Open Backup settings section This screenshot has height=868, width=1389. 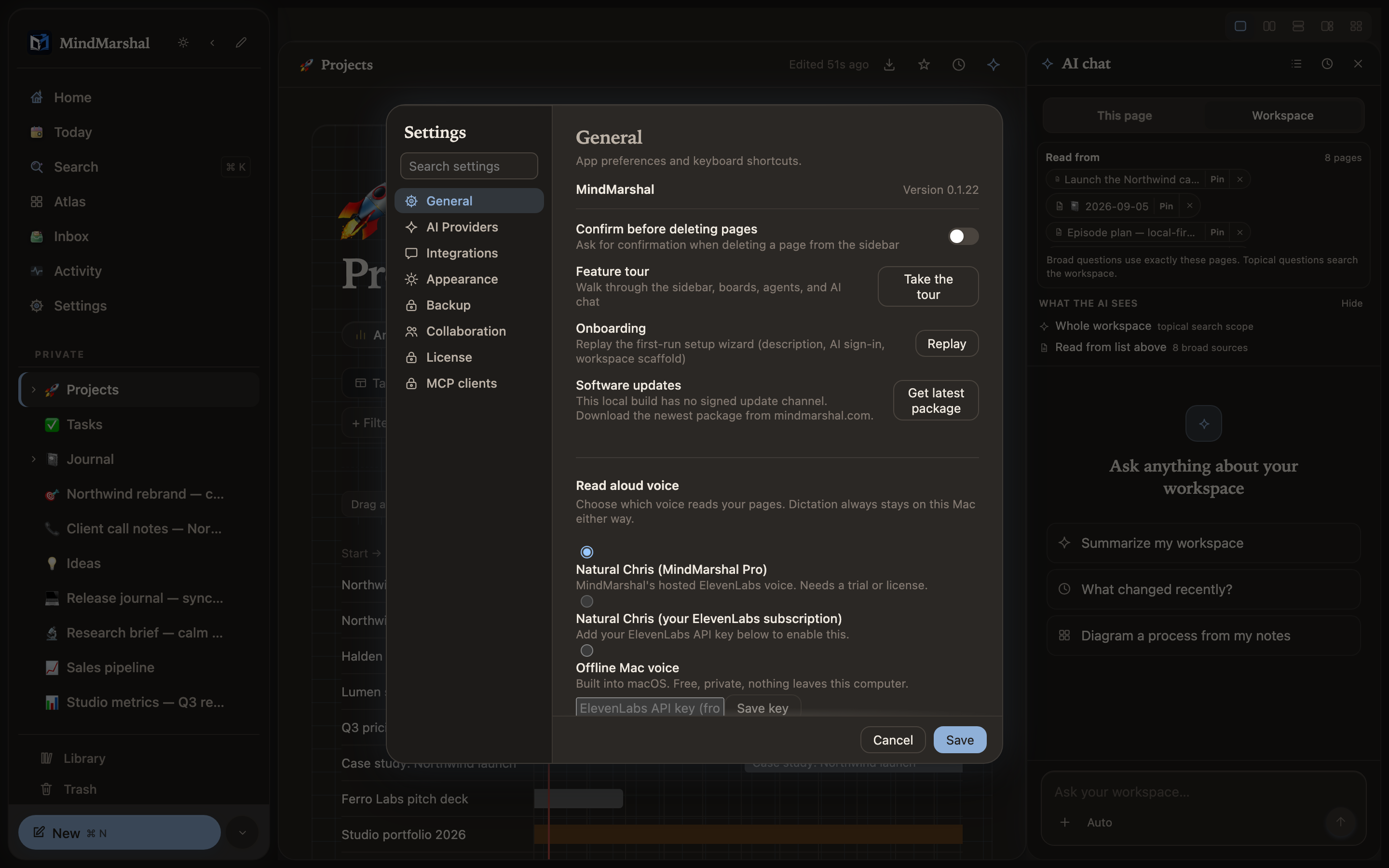click(x=469, y=305)
